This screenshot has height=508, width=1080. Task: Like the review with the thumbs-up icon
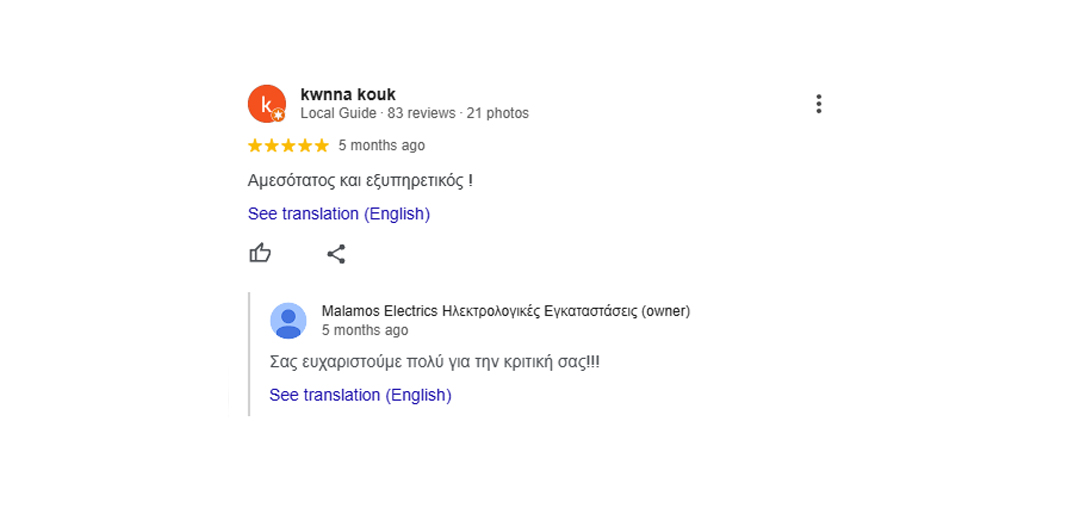(260, 253)
